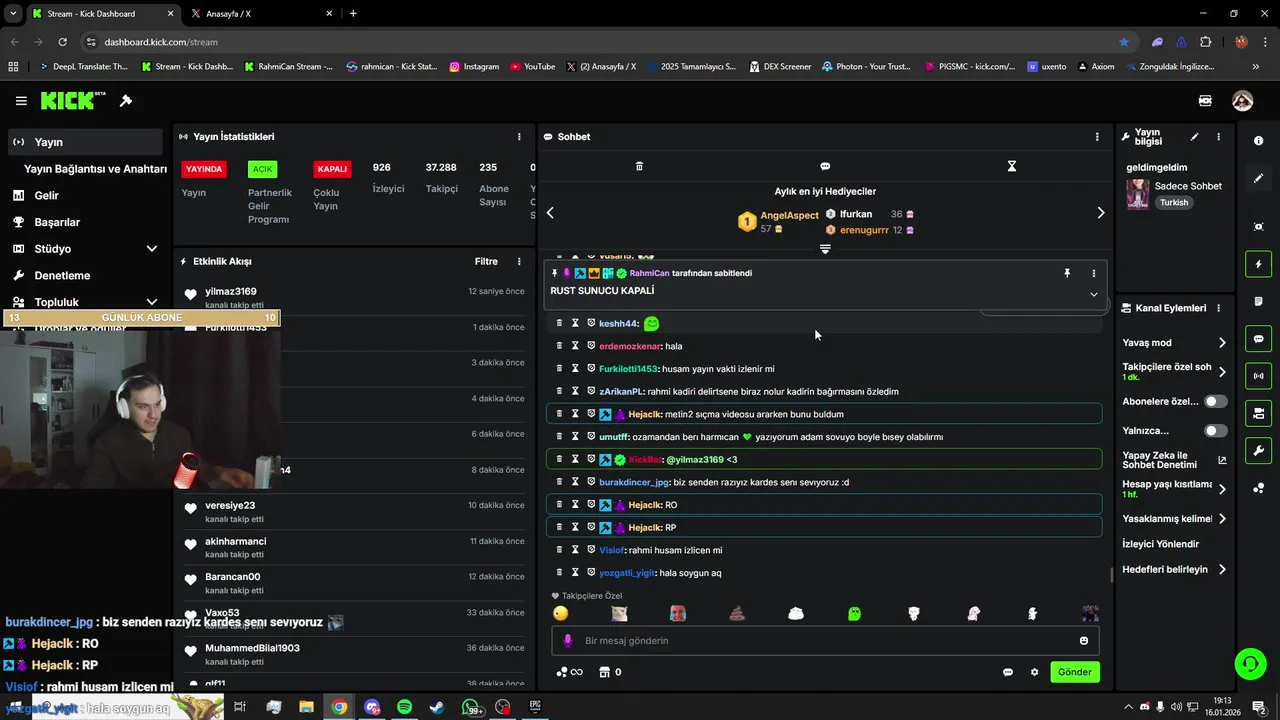Screen dimensions: 1280x720
Task: Click the trash icon in Sohbet panel
Action: click(x=640, y=166)
